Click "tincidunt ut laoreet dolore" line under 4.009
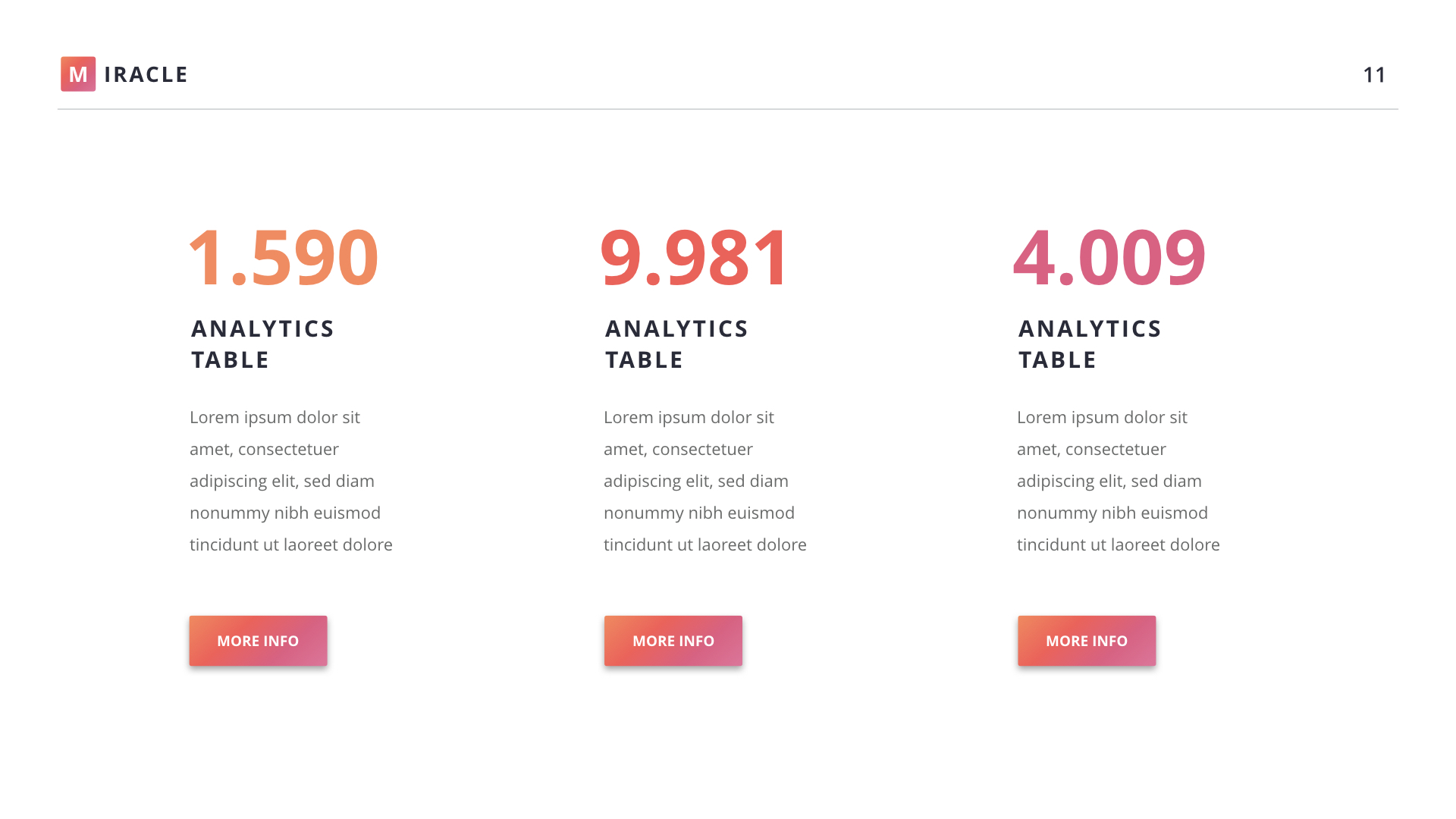Image resolution: width=1456 pixels, height=819 pixels. coord(1119,545)
